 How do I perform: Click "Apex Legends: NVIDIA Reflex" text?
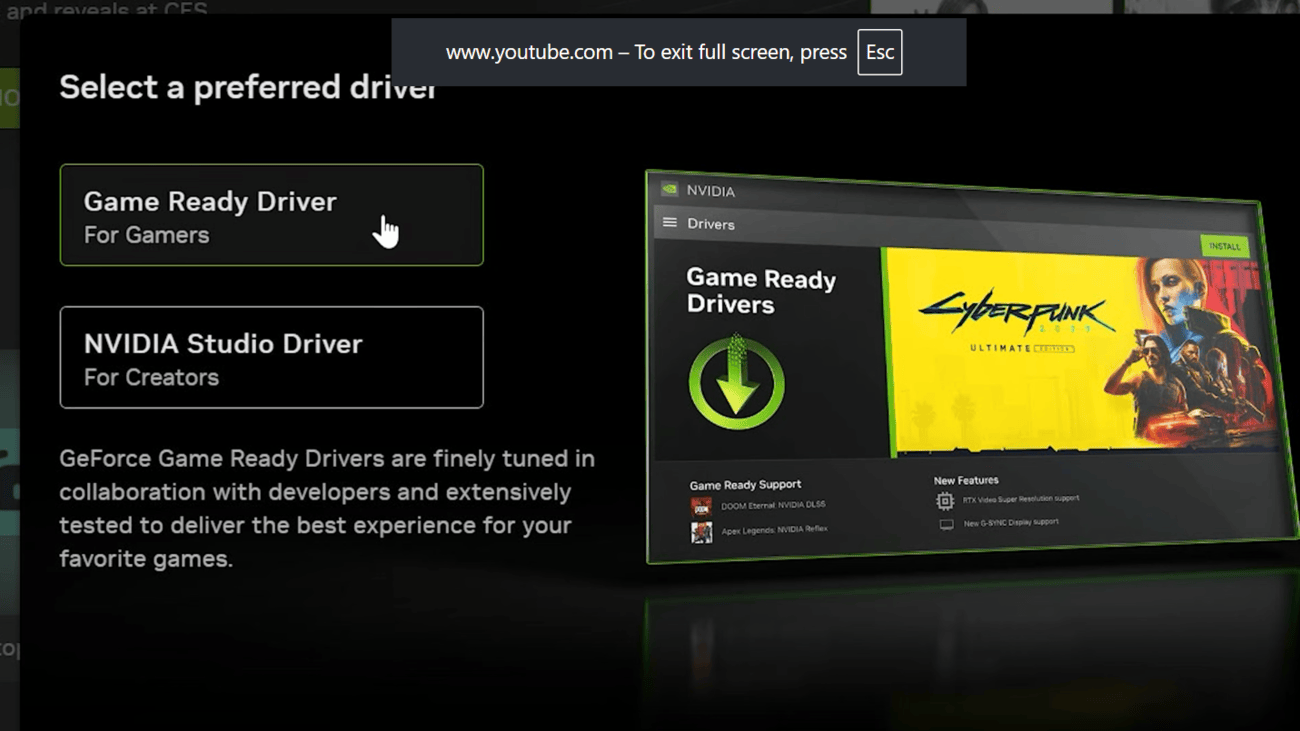coord(774,530)
